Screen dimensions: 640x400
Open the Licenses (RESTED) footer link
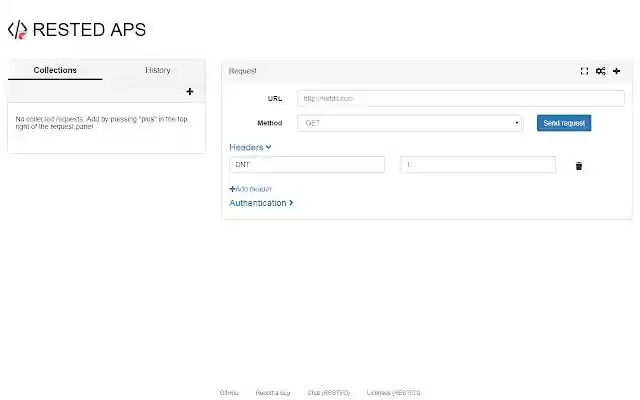[393, 393]
